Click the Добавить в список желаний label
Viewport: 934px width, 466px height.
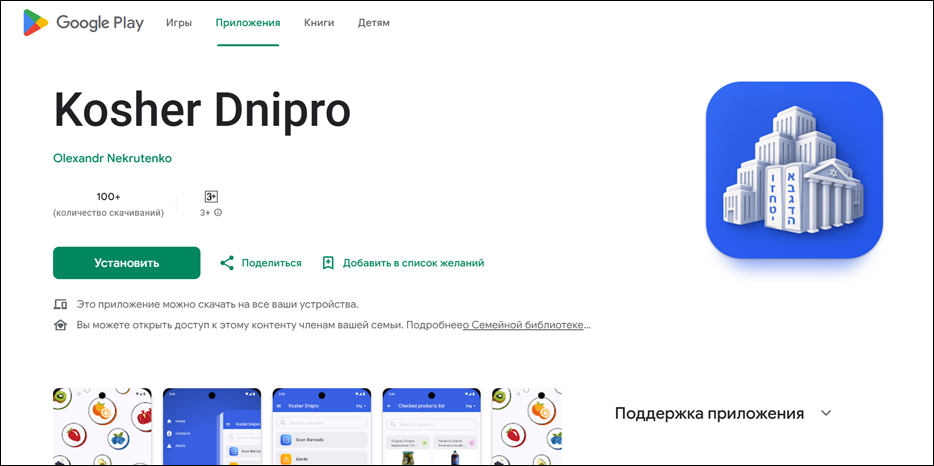click(x=413, y=263)
